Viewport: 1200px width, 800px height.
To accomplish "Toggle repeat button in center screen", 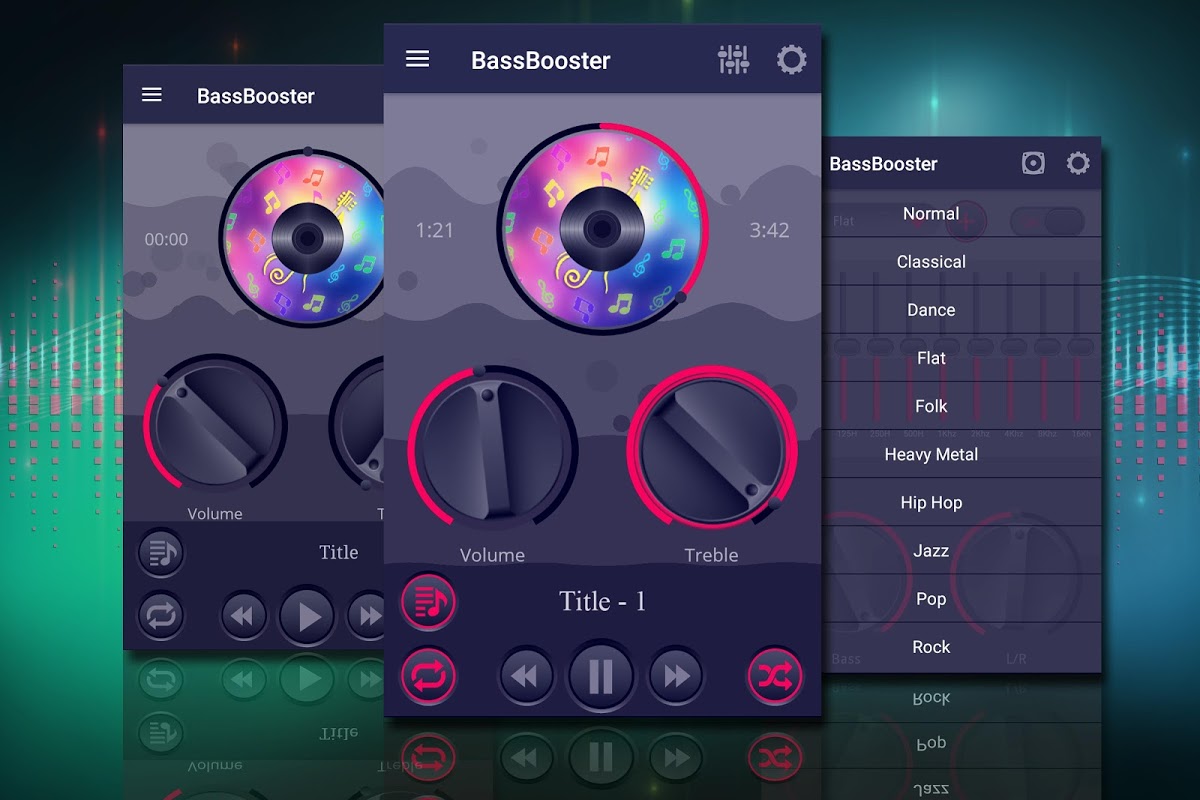I will click(429, 676).
